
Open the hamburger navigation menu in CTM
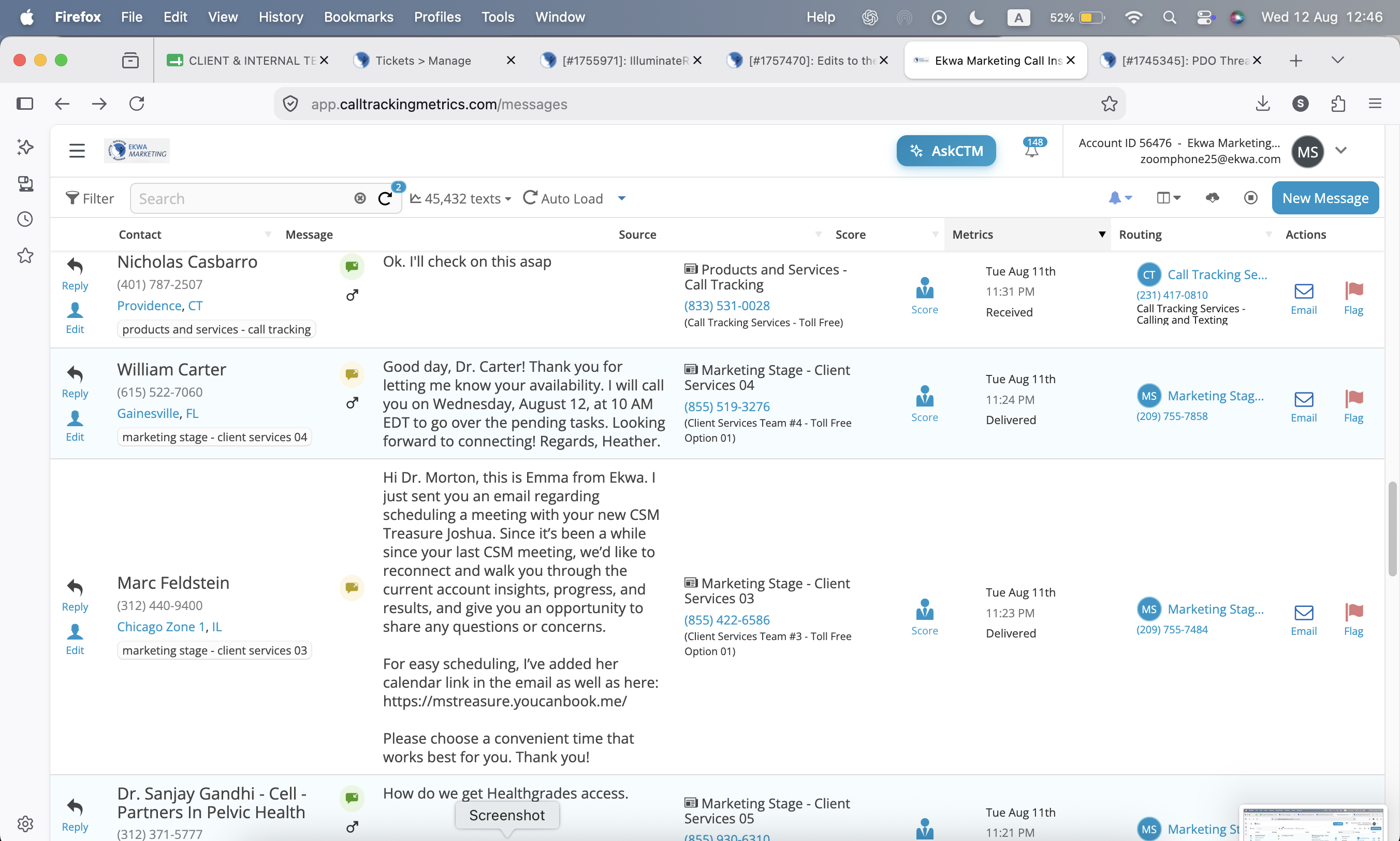(77, 151)
